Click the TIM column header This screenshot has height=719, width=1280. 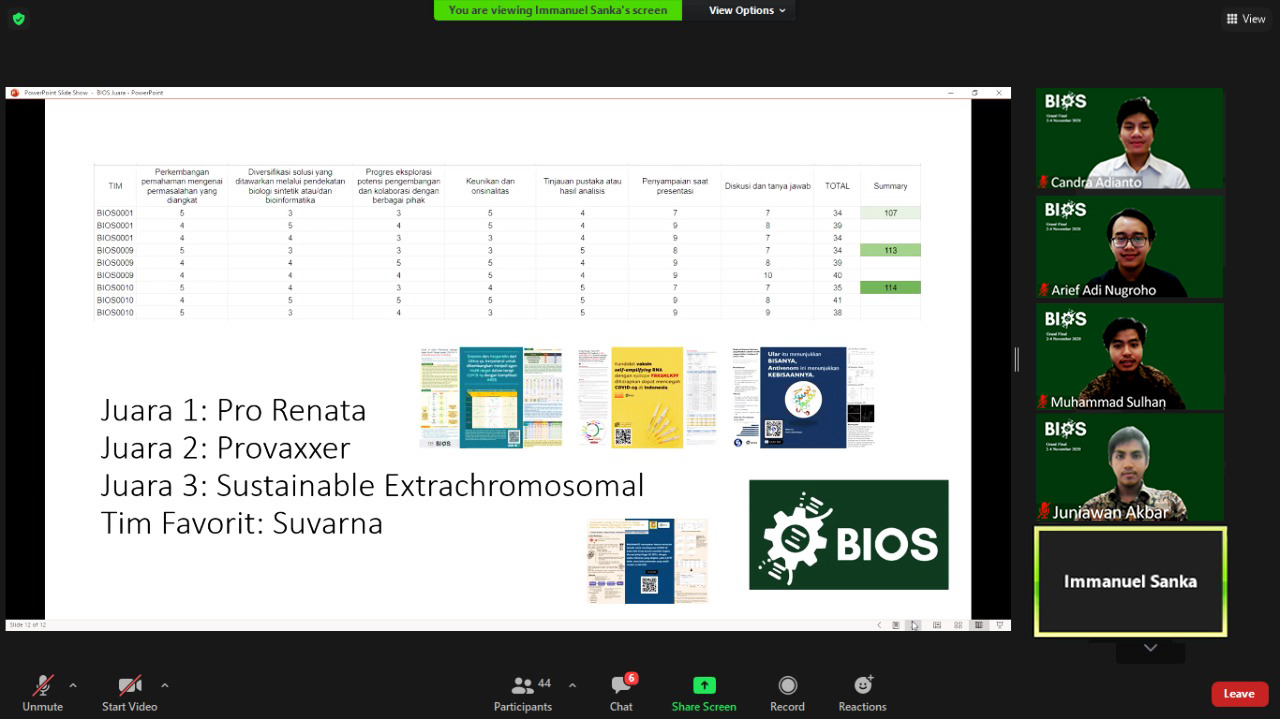[x=115, y=186]
